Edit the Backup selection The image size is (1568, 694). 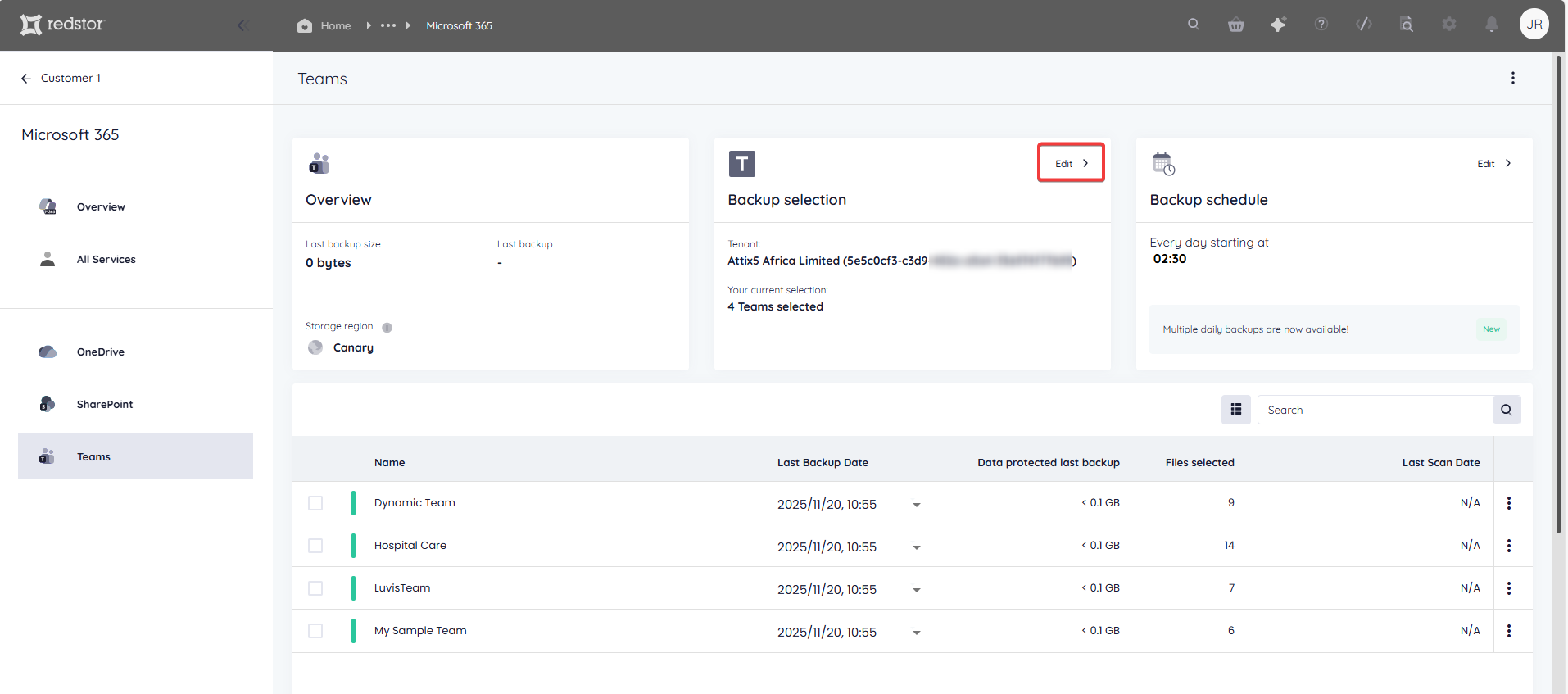tap(1072, 163)
